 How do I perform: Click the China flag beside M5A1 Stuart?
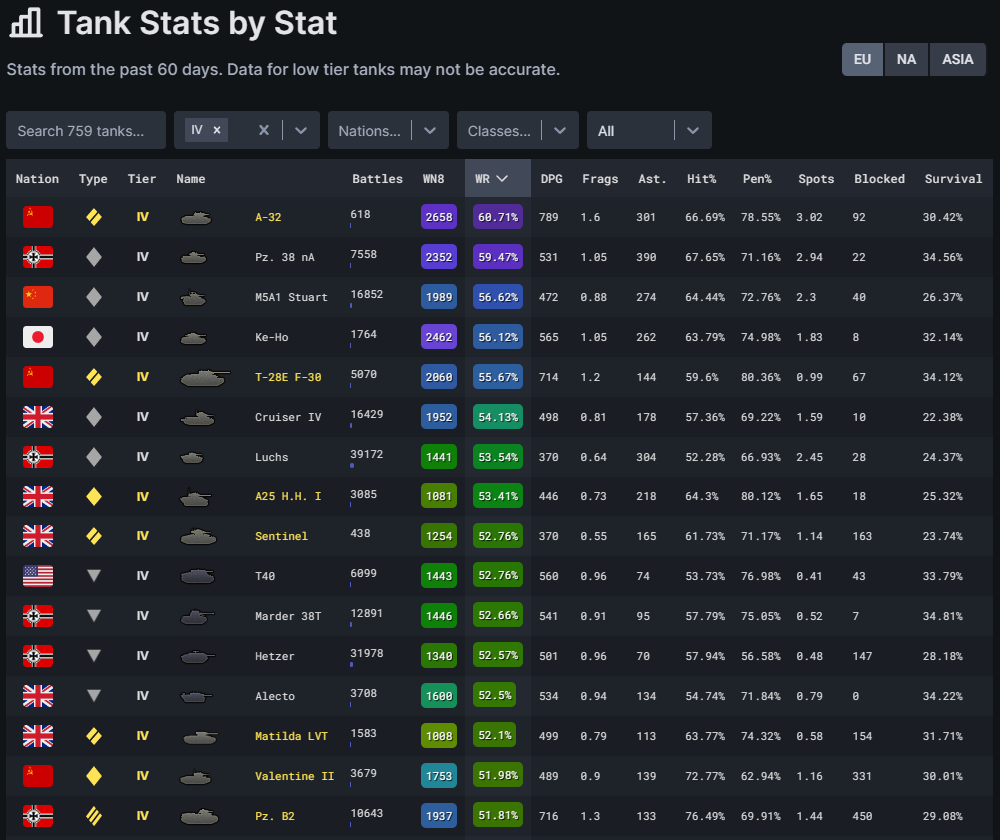coord(38,297)
